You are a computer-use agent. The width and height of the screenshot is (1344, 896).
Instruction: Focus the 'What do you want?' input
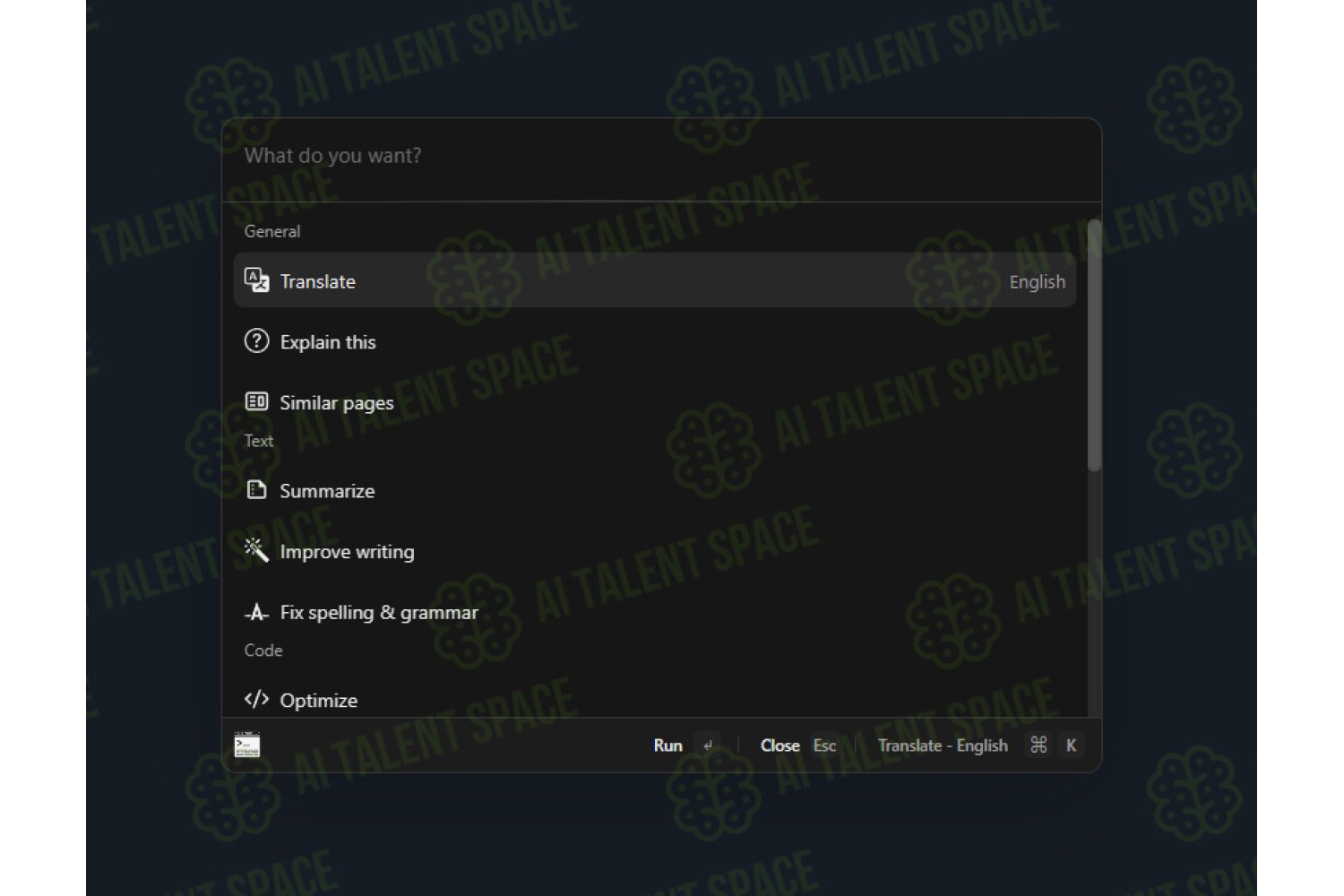pos(661,156)
